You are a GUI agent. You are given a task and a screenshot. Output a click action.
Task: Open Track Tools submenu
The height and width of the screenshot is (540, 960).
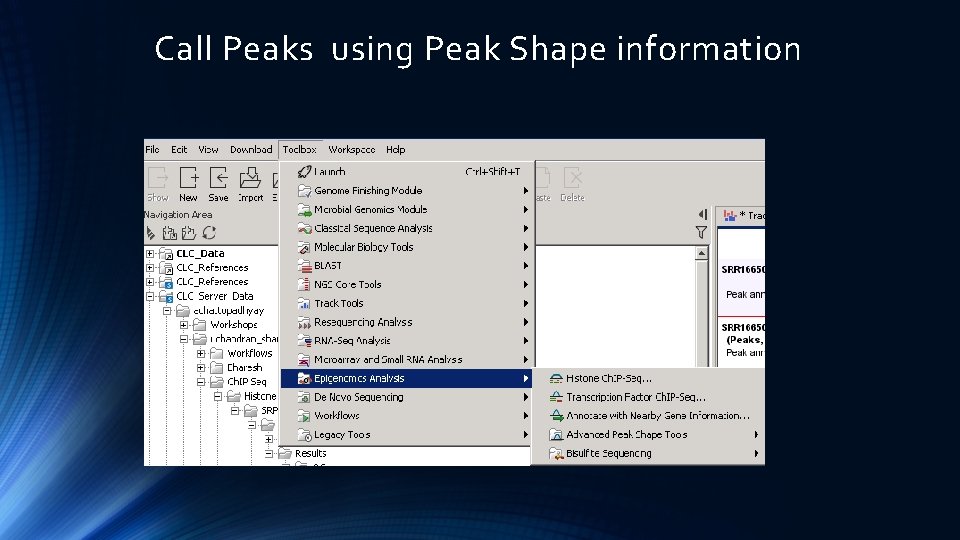[408, 303]
